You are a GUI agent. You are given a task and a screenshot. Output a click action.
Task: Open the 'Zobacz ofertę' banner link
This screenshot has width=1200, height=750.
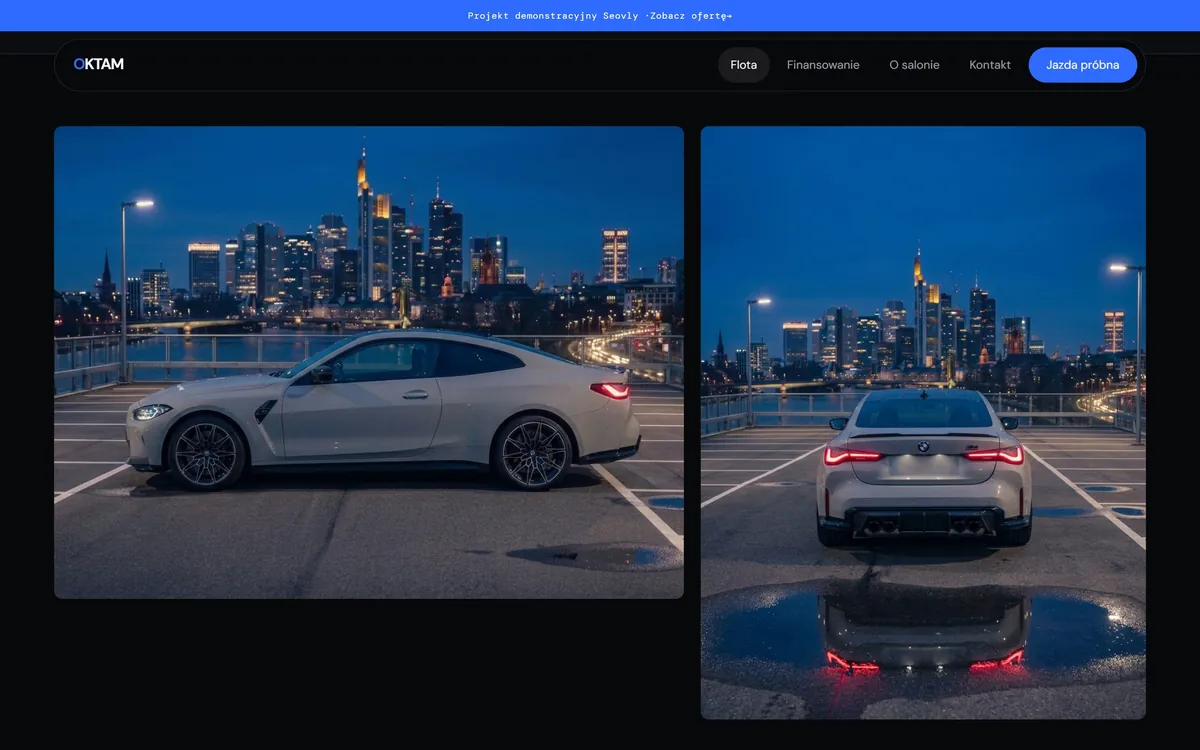(691, 16)
